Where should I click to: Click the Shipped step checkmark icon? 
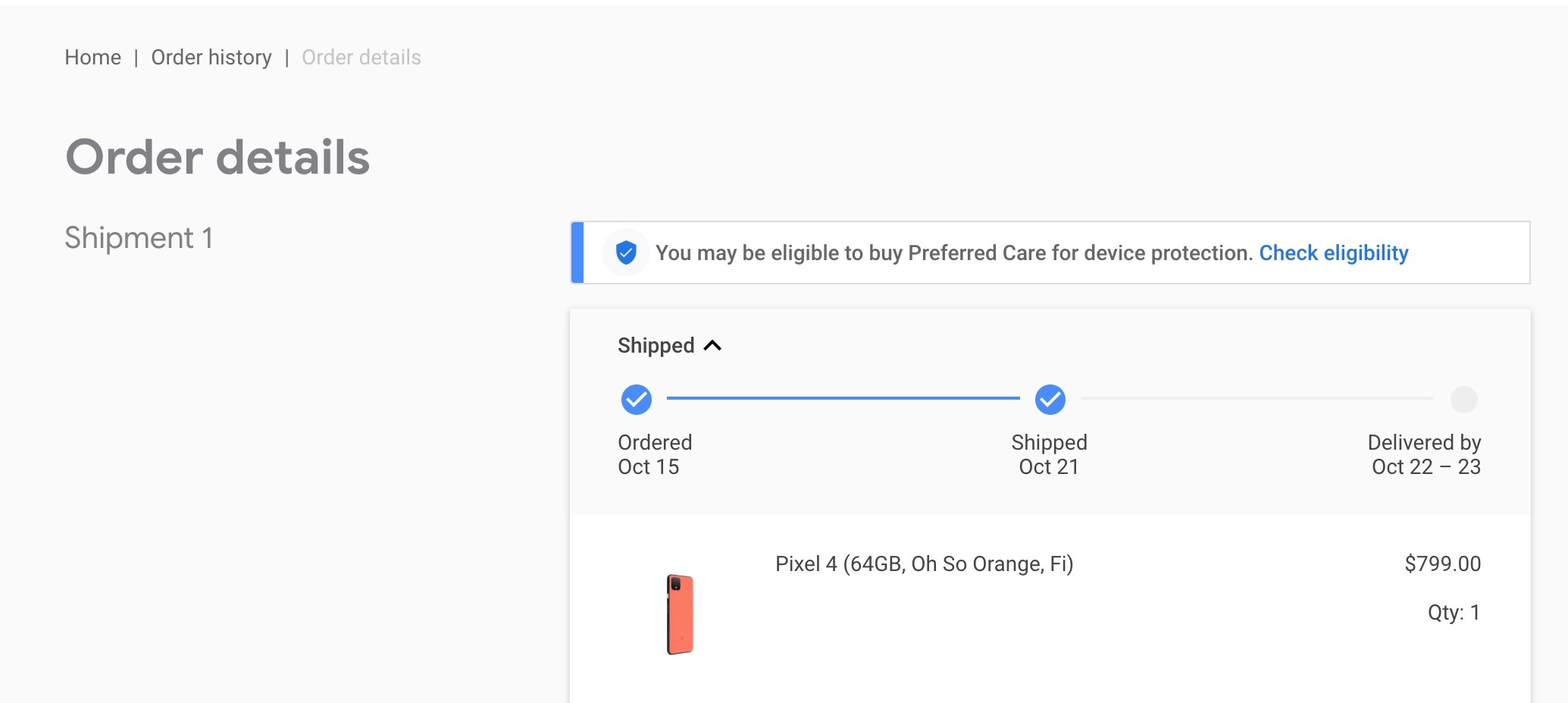1050,400
